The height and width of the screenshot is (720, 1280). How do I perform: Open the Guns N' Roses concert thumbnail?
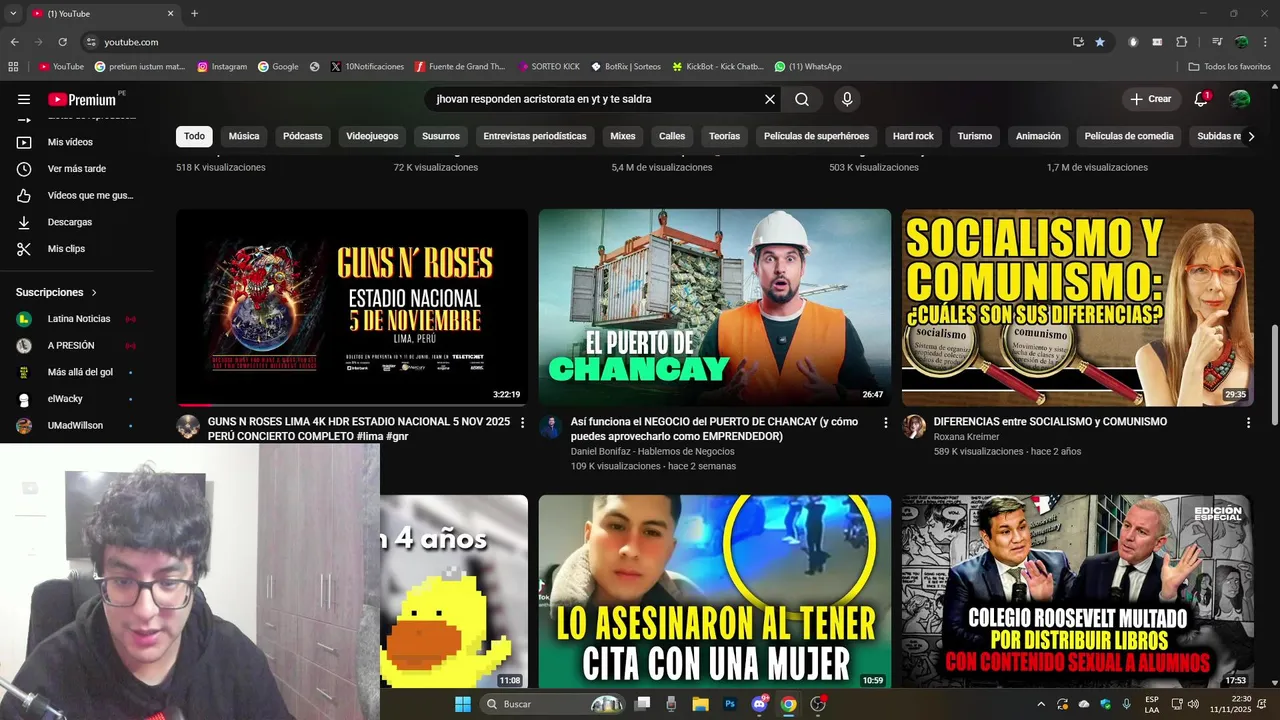(352, 307)
